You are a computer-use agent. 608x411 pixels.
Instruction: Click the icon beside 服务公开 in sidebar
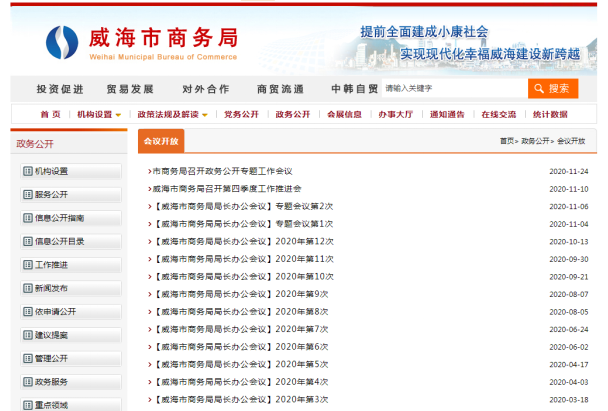point(27,194)
